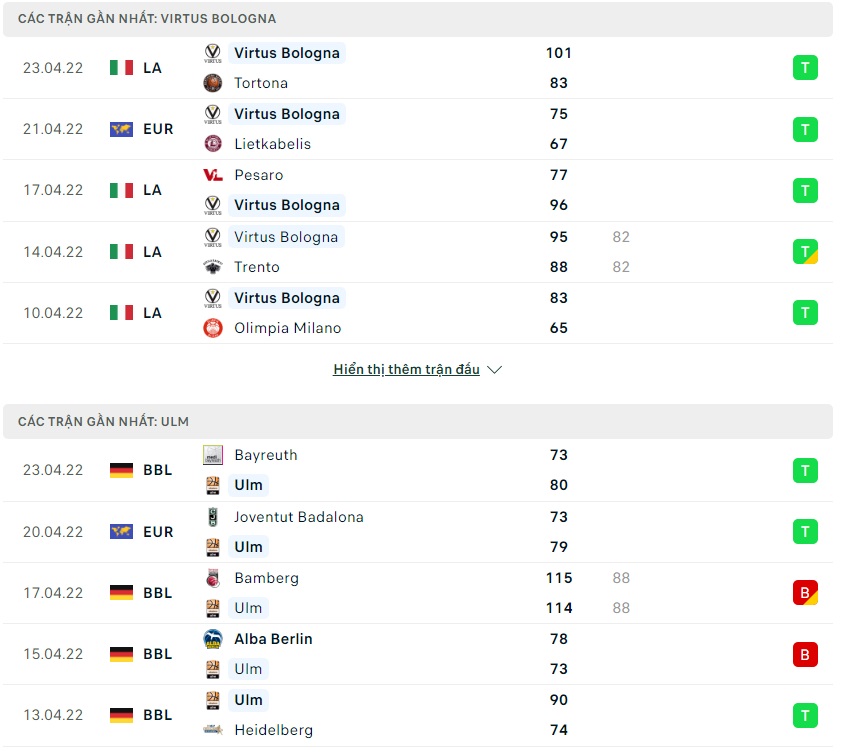Screen dimensions: 841x752
Task: Click the Bayreuth team logo
Action: (212, 455)
